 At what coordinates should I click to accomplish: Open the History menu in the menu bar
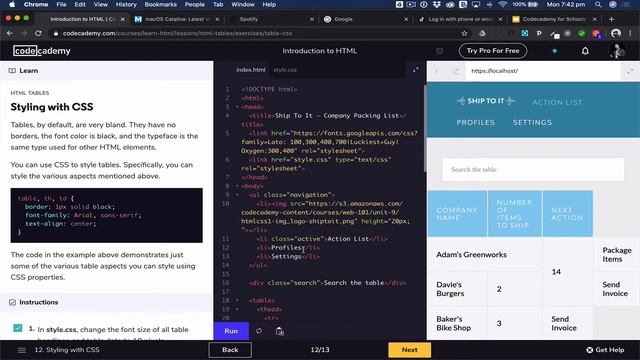pyautogui.click(x=126, y=4)
